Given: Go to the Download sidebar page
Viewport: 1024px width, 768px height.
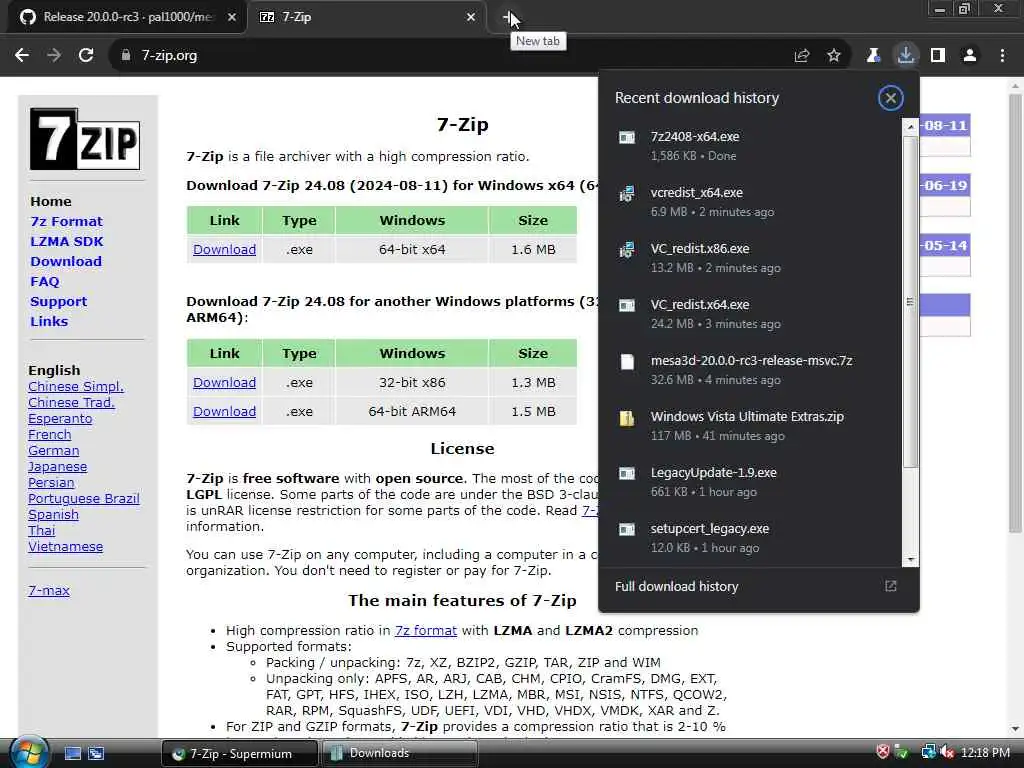Looking at the screenshot, I should coord(66,261).
